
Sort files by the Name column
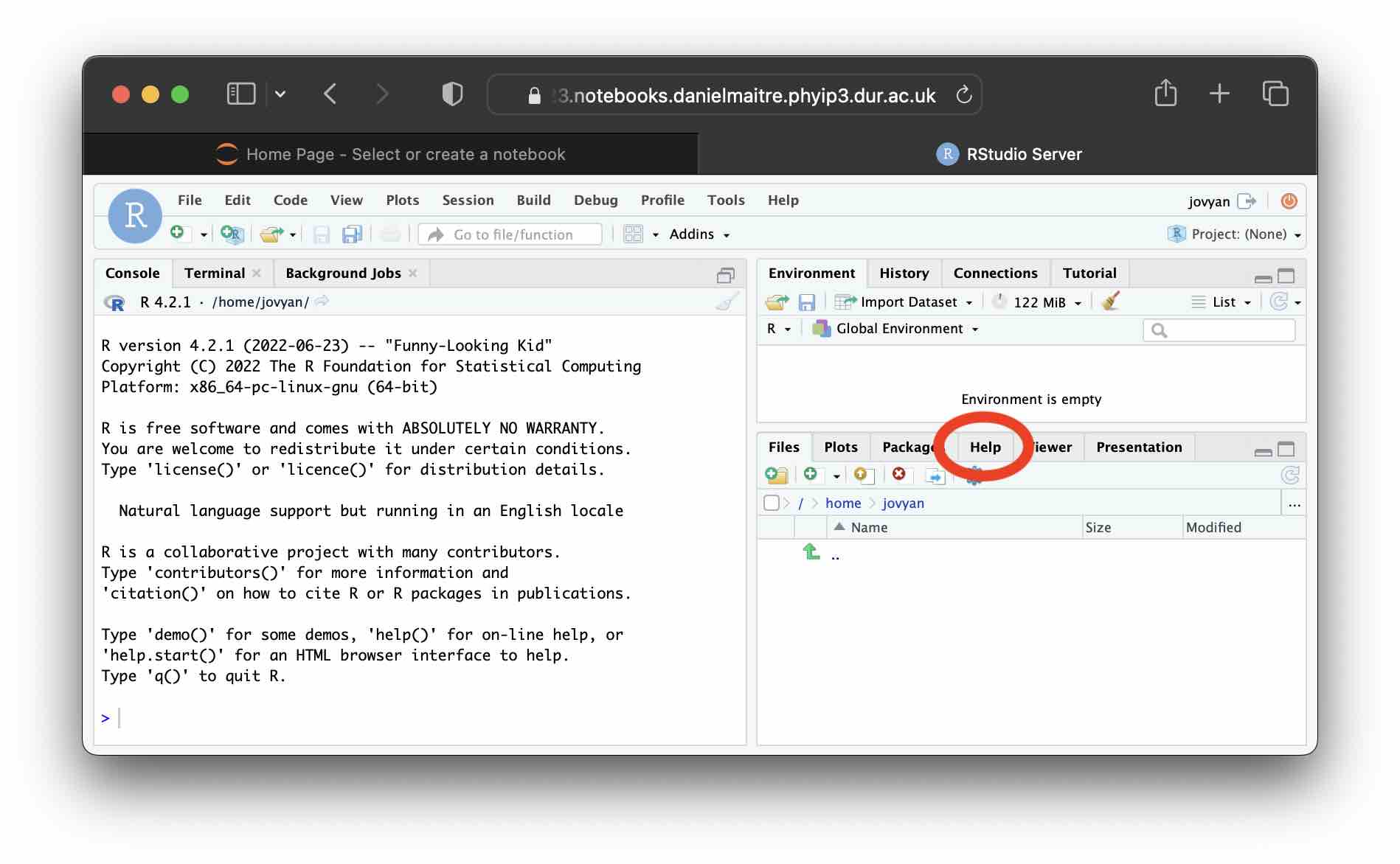(869, 527)
